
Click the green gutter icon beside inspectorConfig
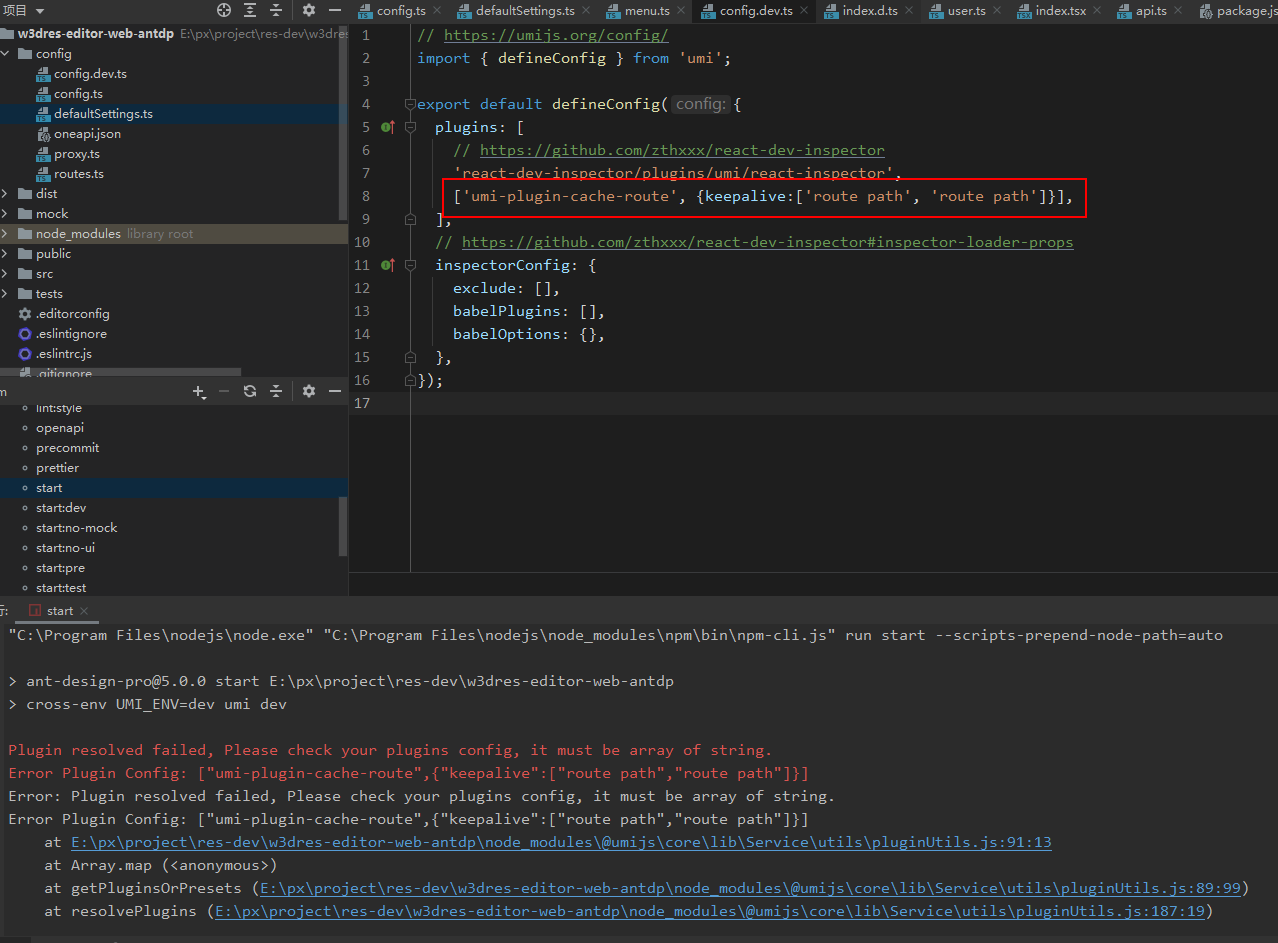pos(387,264)
